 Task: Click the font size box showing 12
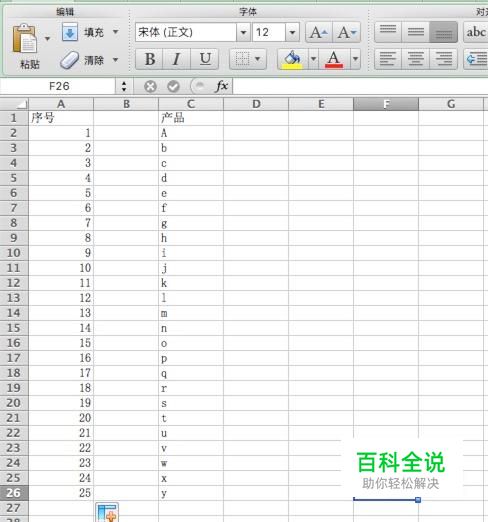point(269,32)
